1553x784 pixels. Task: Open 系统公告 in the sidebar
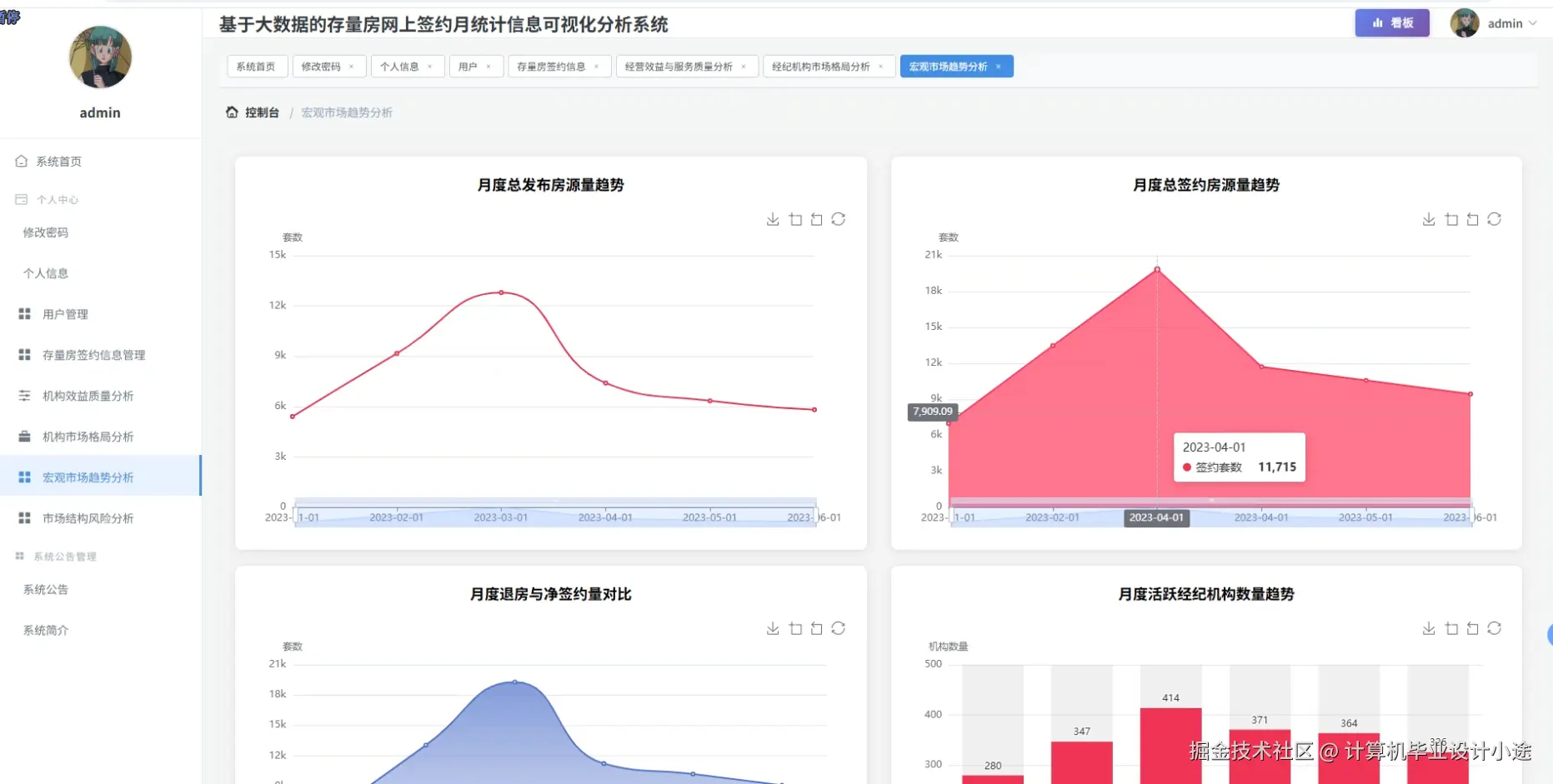click(x=100, y=590)
